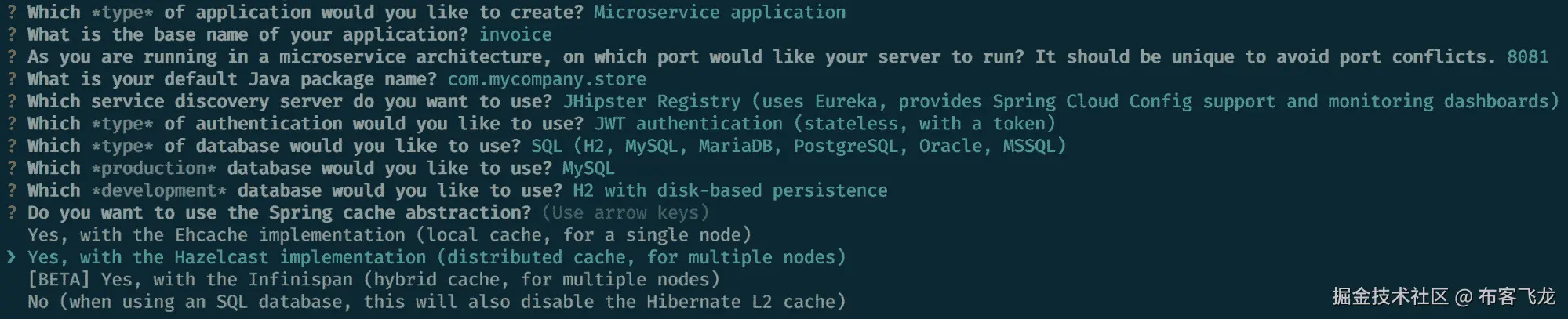
Task: Click the question mark before the development database prompt
Action: (x=12, y=191)
